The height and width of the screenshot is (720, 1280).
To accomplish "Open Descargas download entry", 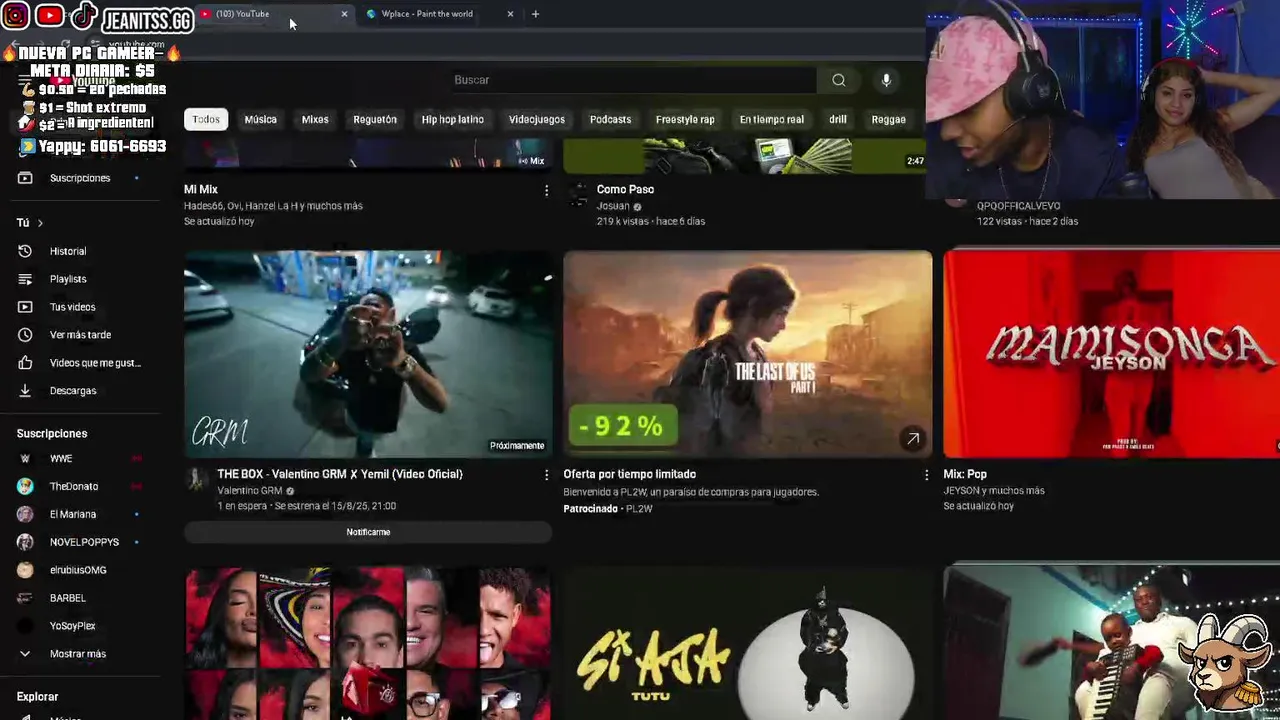I will (x=72, y=391).
